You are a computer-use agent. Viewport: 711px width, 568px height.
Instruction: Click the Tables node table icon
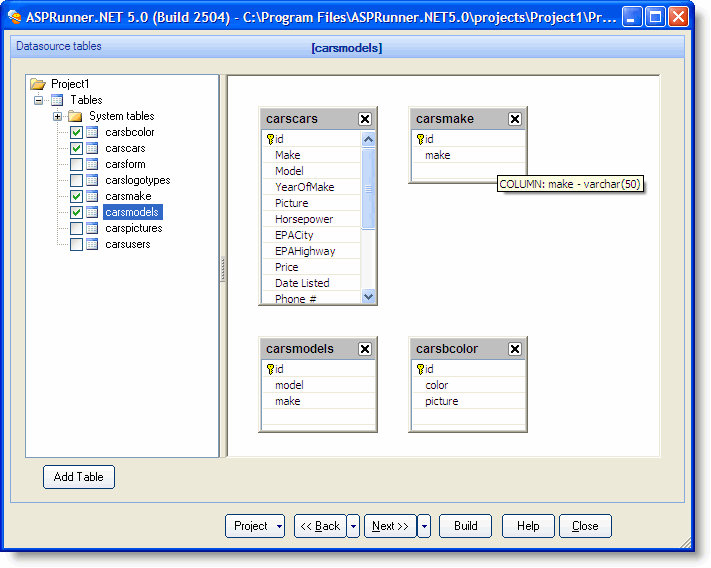point(57,100)
